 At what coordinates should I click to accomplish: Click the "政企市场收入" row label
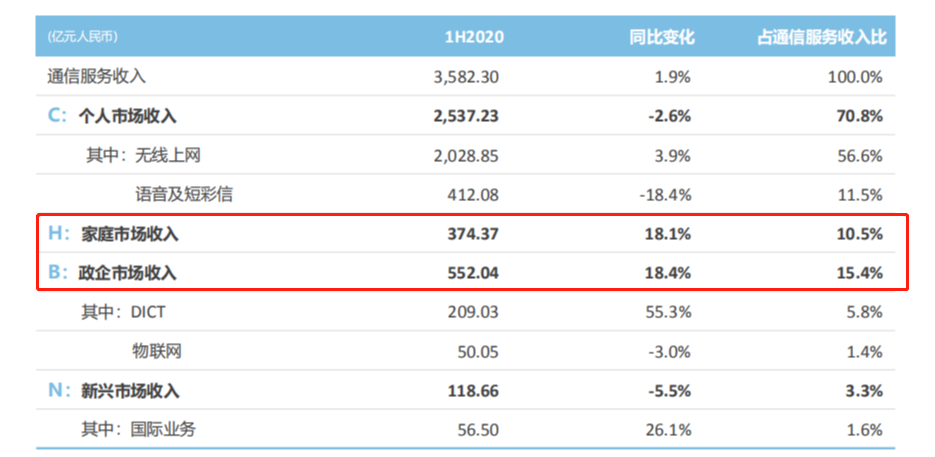[x=129, y=272]
